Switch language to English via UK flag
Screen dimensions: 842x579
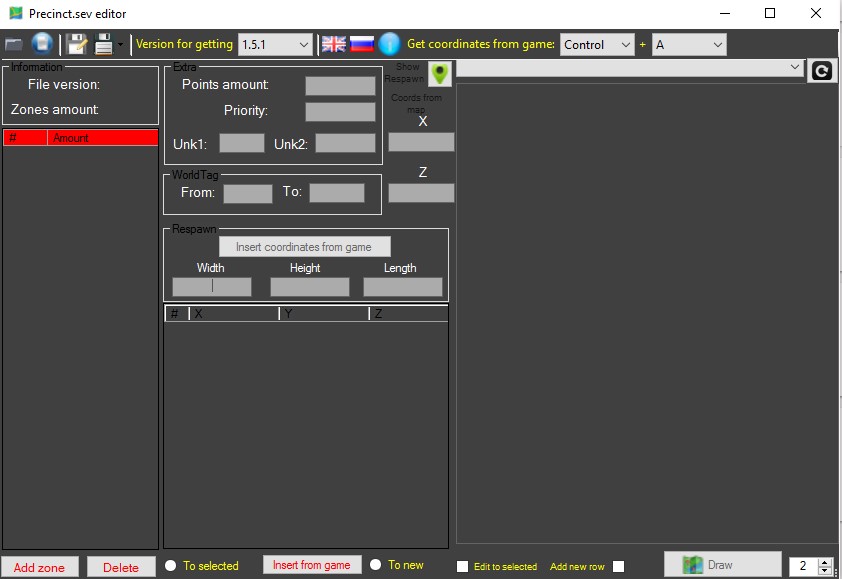pyautogui.click(x=334, y=44)
